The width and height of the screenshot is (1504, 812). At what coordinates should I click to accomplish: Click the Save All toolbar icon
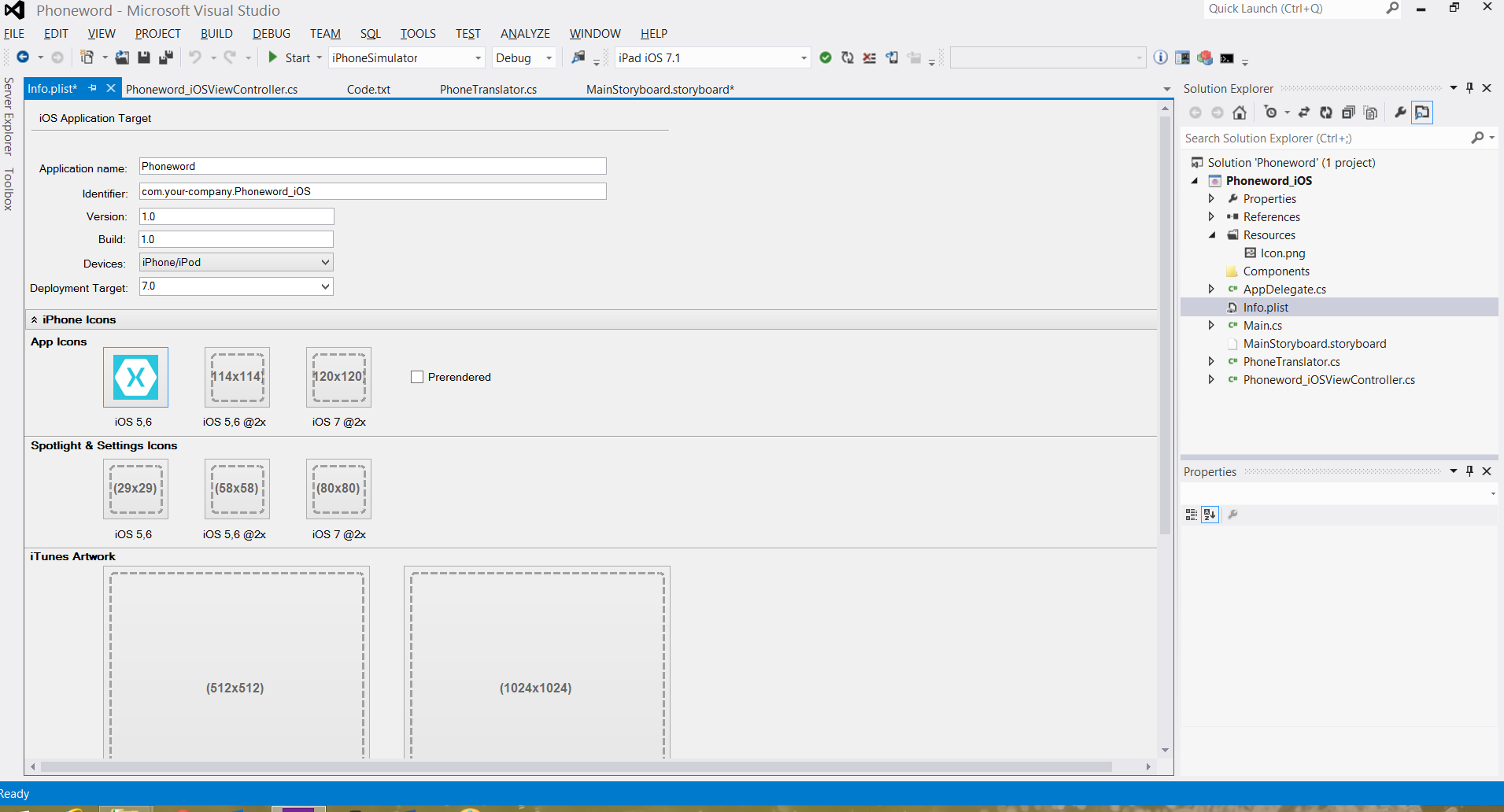tap(166, 57)
